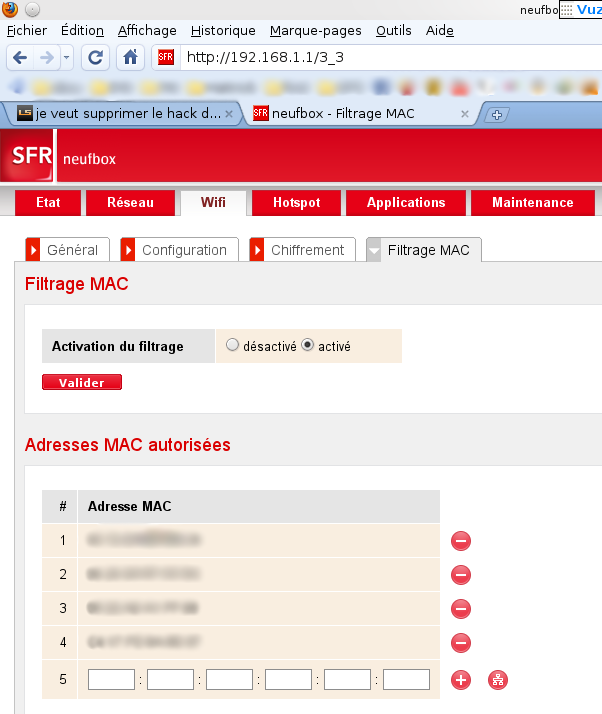Image resolution: width=602 pixels, height=714 pixels.
Task: Open the Marque-pages menu
Action: pyautogui.click(x=316, y=31)
